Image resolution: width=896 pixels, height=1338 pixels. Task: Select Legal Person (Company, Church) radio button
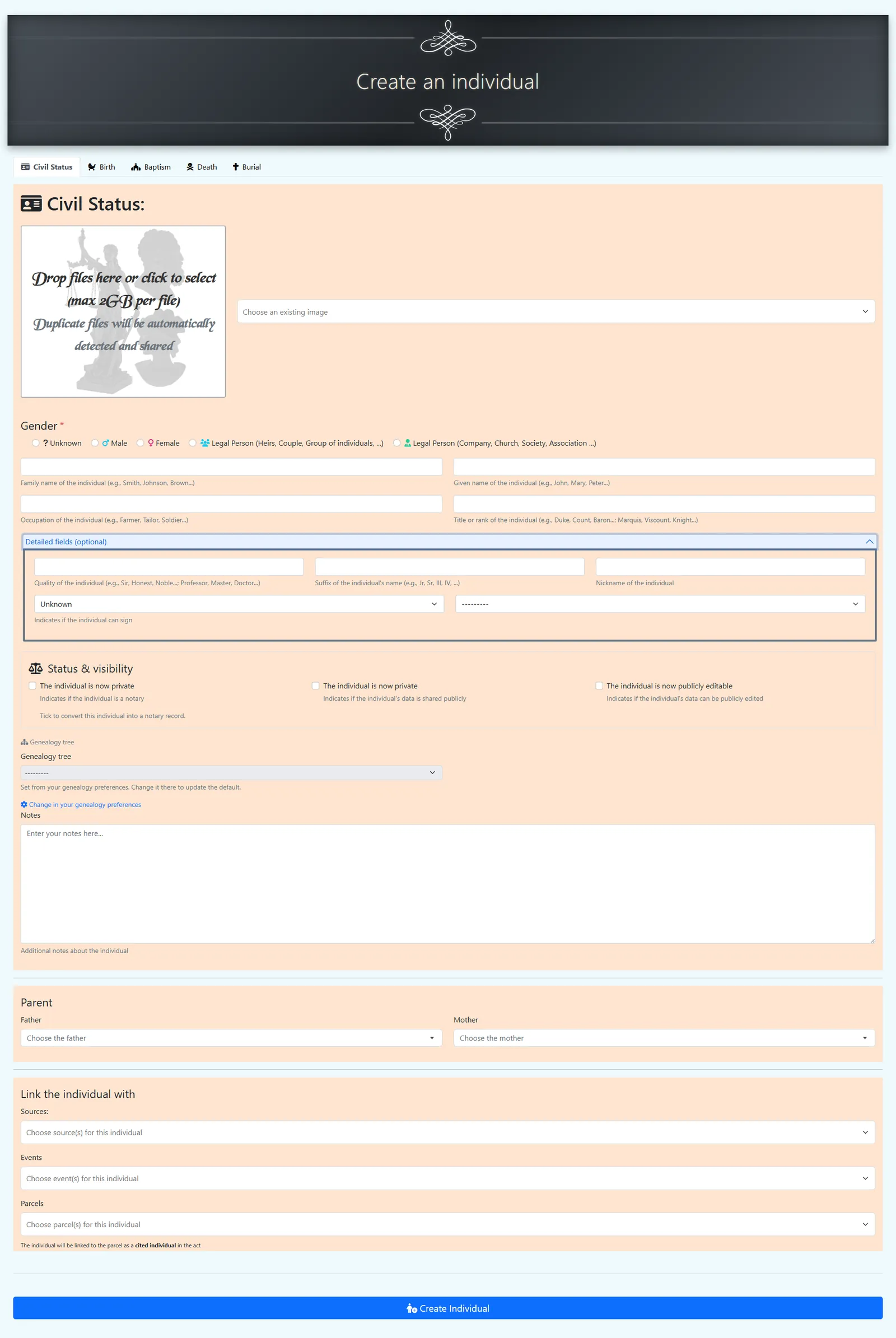(x=396, y=443)
